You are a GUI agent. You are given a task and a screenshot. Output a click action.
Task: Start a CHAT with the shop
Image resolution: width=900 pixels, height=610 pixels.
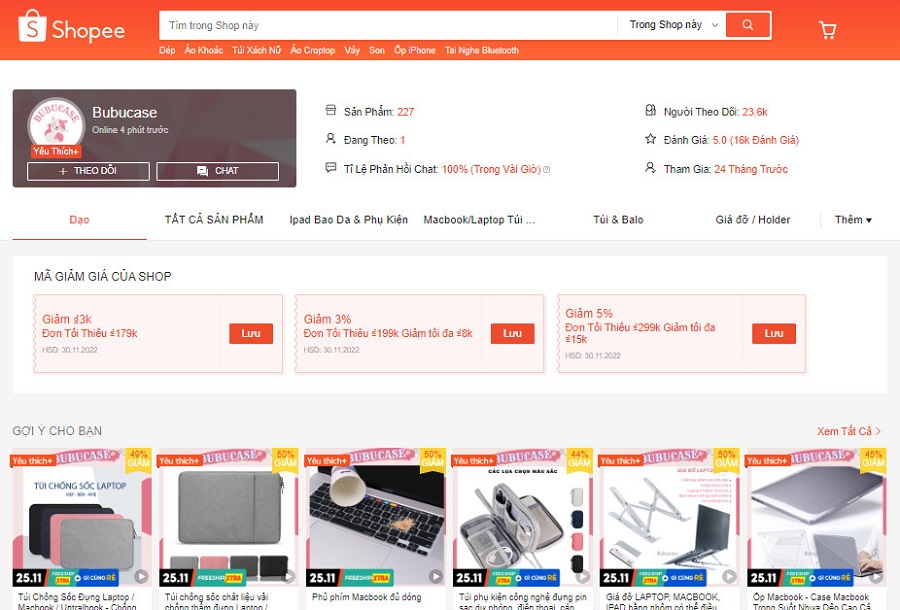pos(218,171)
